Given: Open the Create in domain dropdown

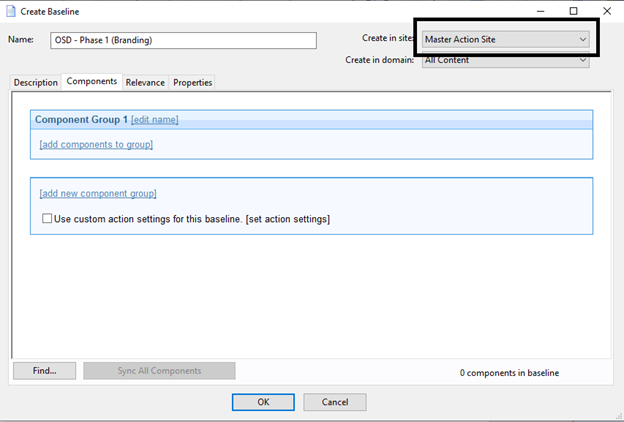Looking at the screenshot, I should point(505,60).
